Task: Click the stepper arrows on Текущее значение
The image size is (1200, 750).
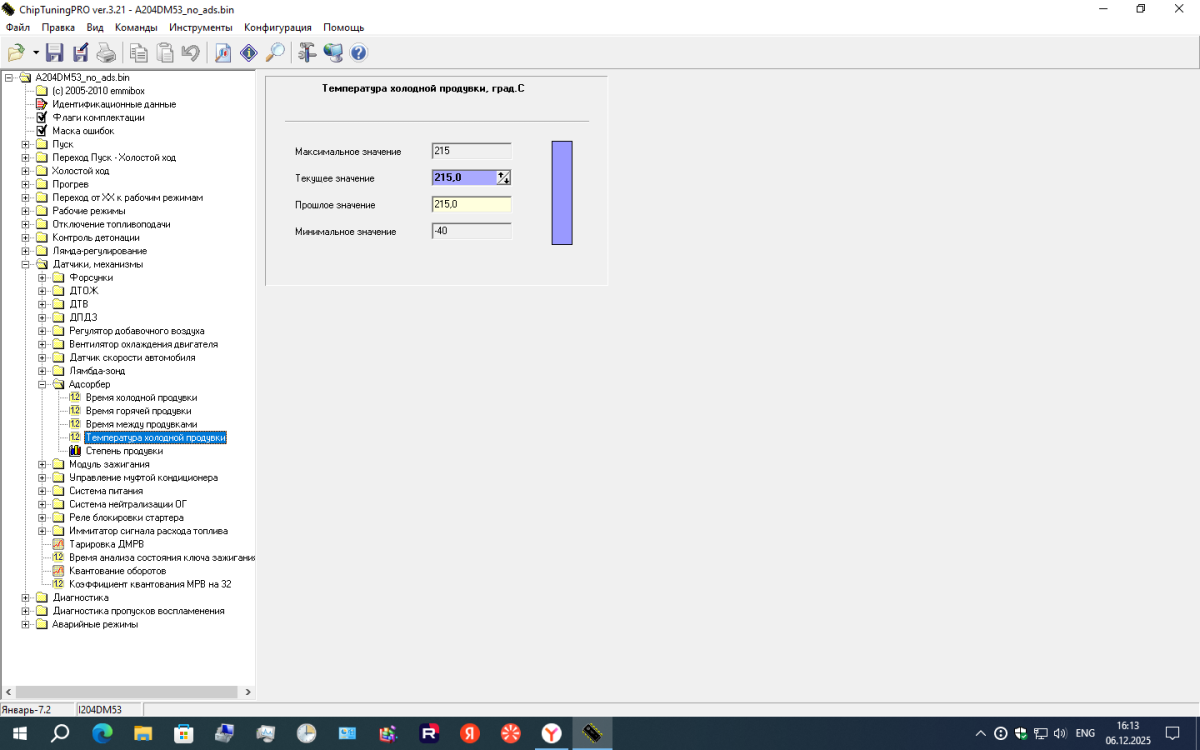Action: click(x=504, y=178)
